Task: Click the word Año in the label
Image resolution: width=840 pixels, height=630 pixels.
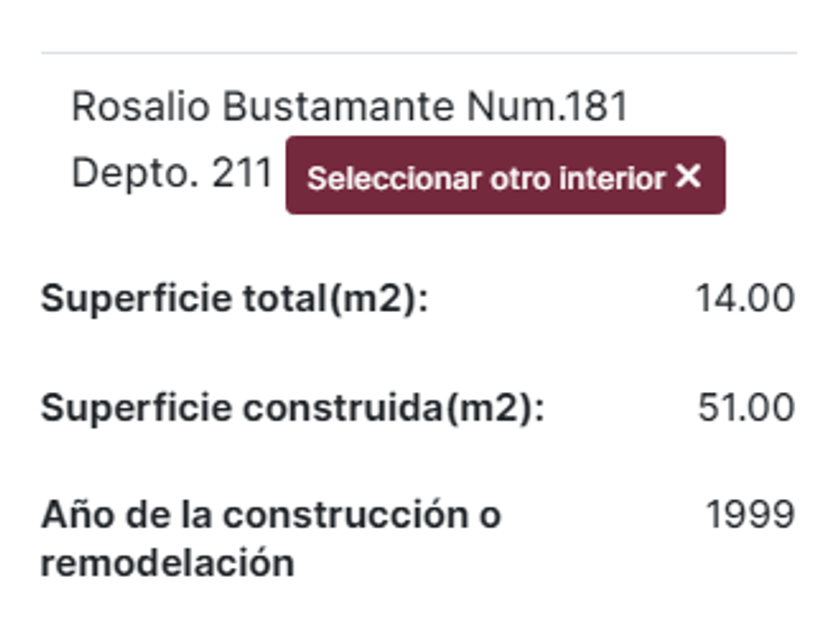Action: pos(70,516)
